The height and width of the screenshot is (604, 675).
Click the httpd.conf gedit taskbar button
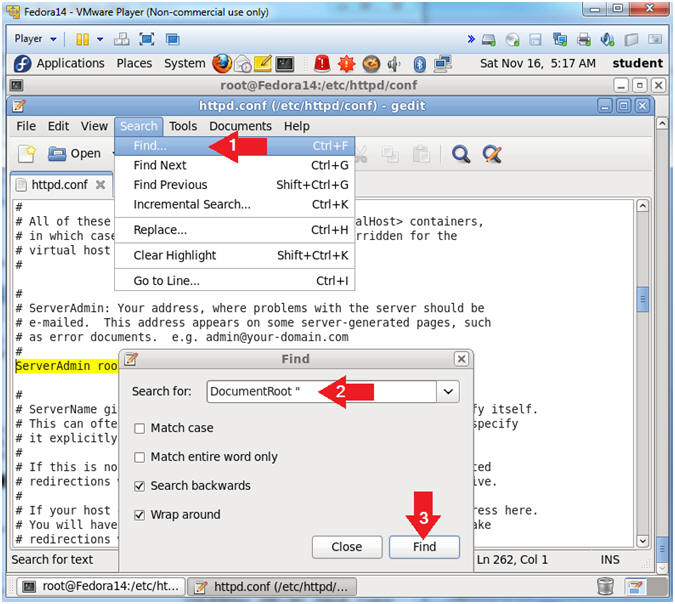tap(272, 586)
